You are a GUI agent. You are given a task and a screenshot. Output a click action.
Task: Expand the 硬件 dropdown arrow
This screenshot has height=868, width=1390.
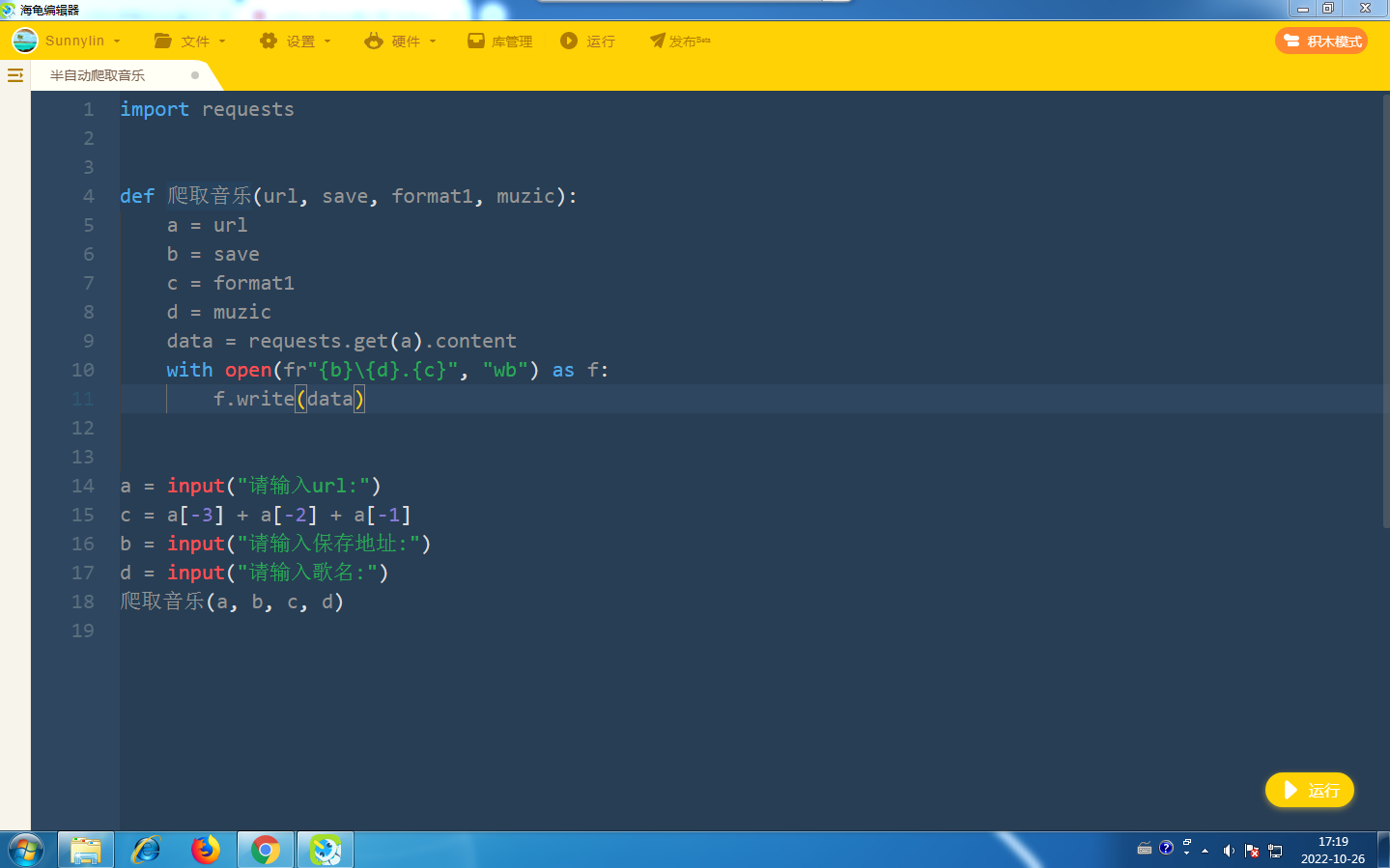(x=433, y=42)
